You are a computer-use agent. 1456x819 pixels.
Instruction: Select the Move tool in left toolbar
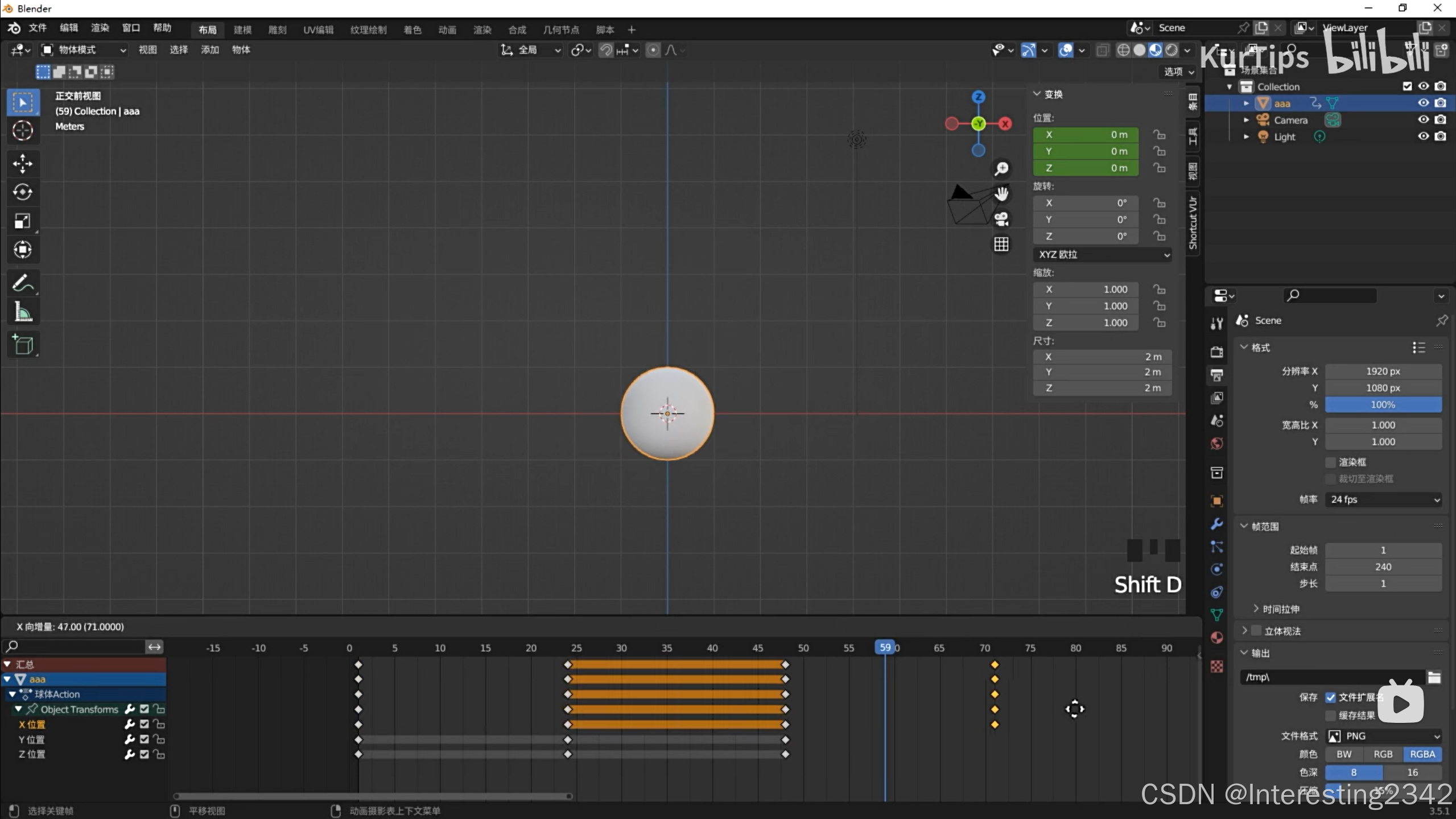(x=23, y=164)
